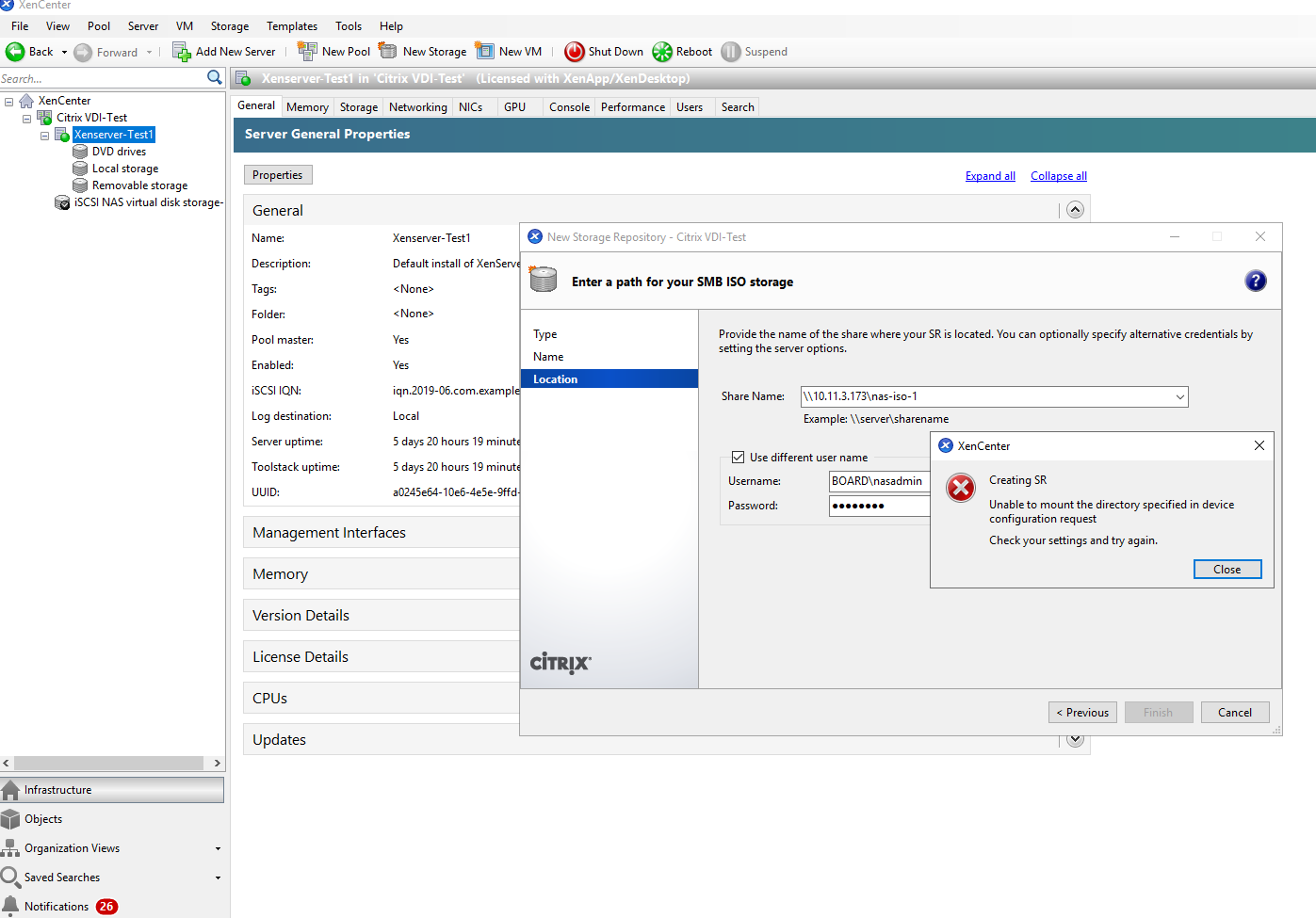This screenshot has width=1316, height=918.
Task: Select the Citrix VDI-Test pool icon
Action: tap(44, 118)
